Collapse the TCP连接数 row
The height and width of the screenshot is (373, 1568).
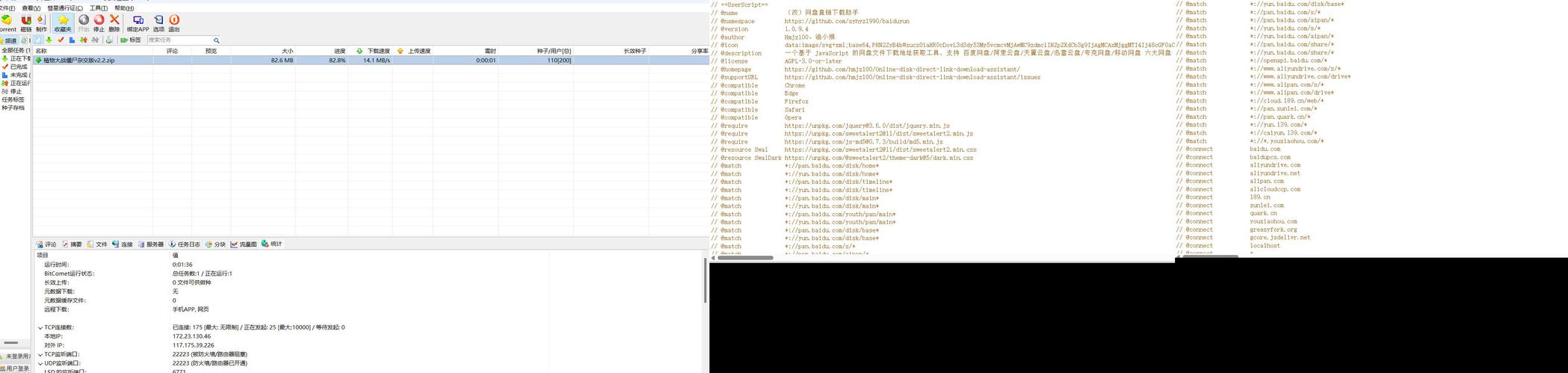[40, 327]
